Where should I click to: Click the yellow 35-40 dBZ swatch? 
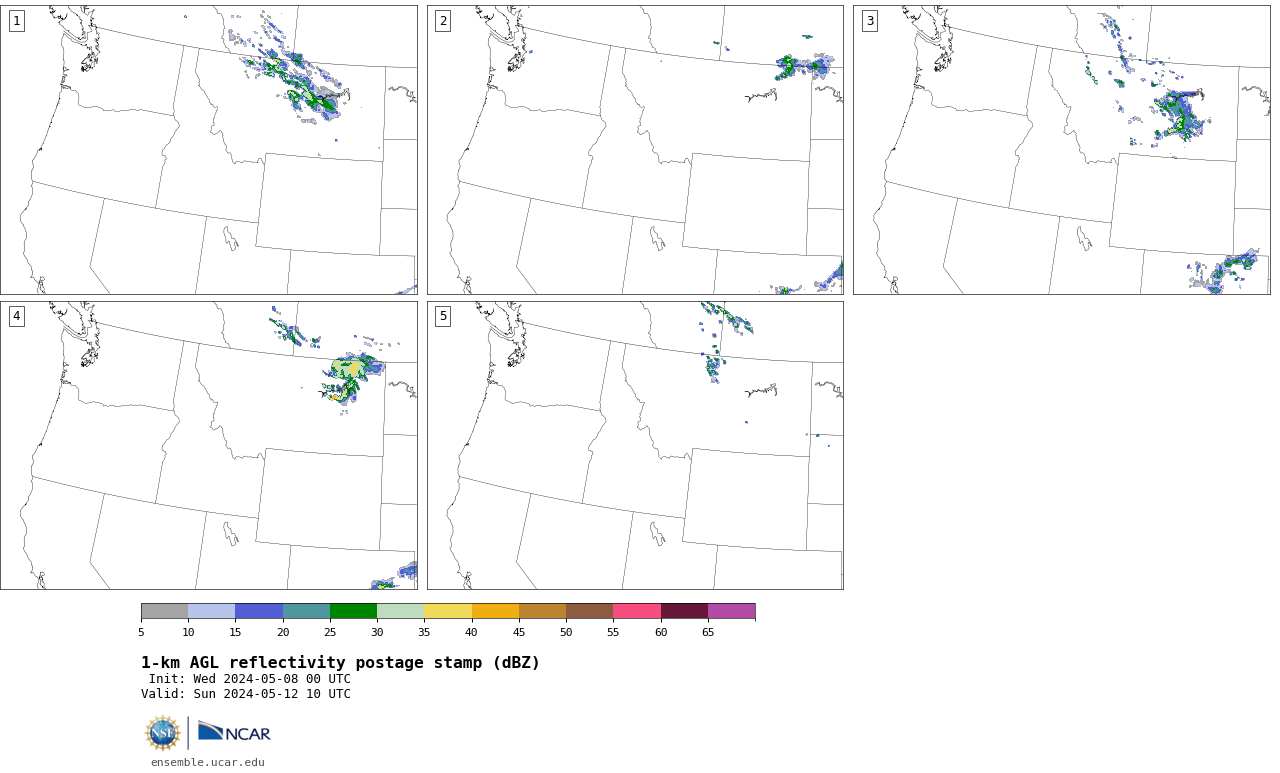[448, 611]
